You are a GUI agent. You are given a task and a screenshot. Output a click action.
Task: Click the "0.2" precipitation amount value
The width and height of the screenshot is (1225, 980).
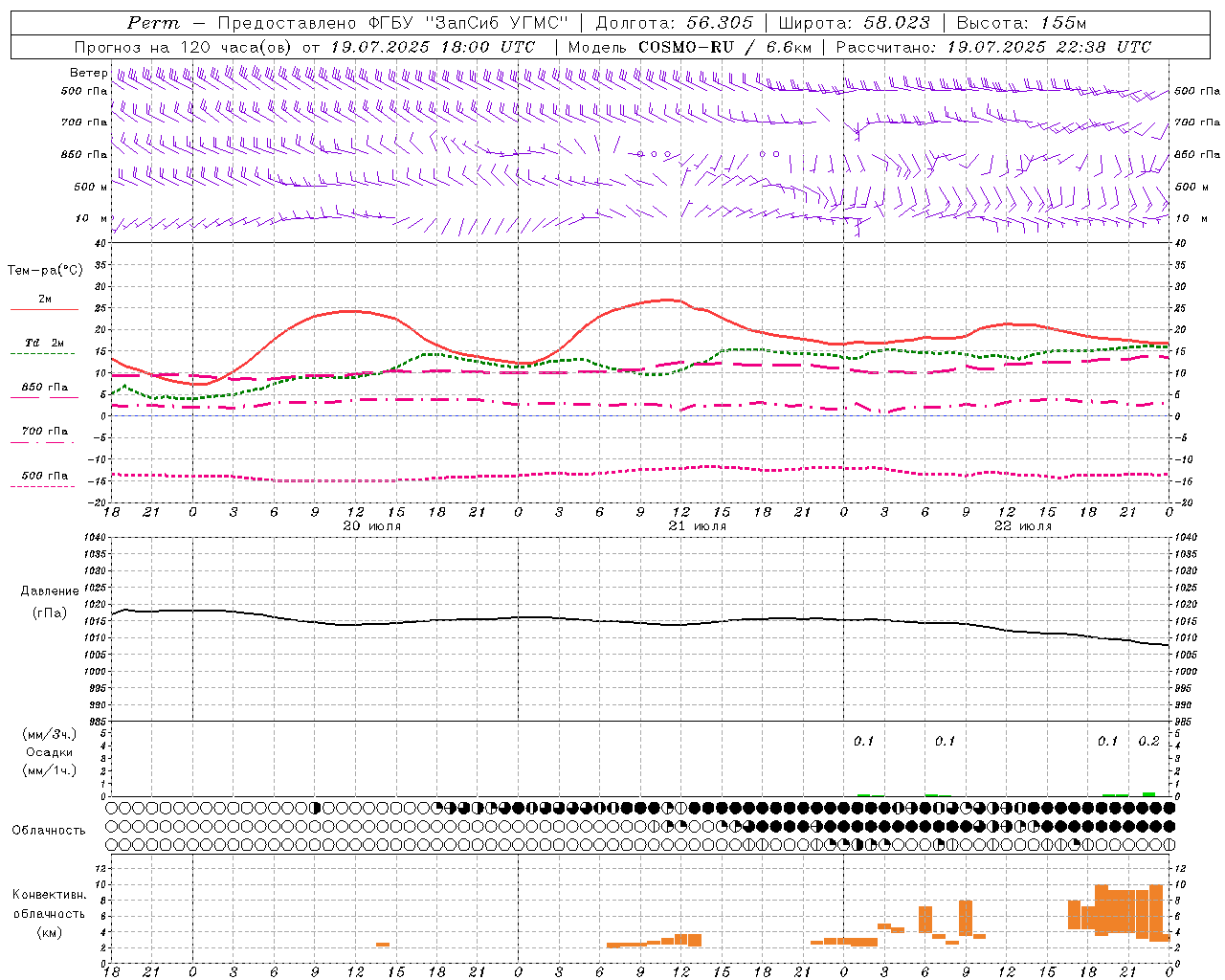1148,742
